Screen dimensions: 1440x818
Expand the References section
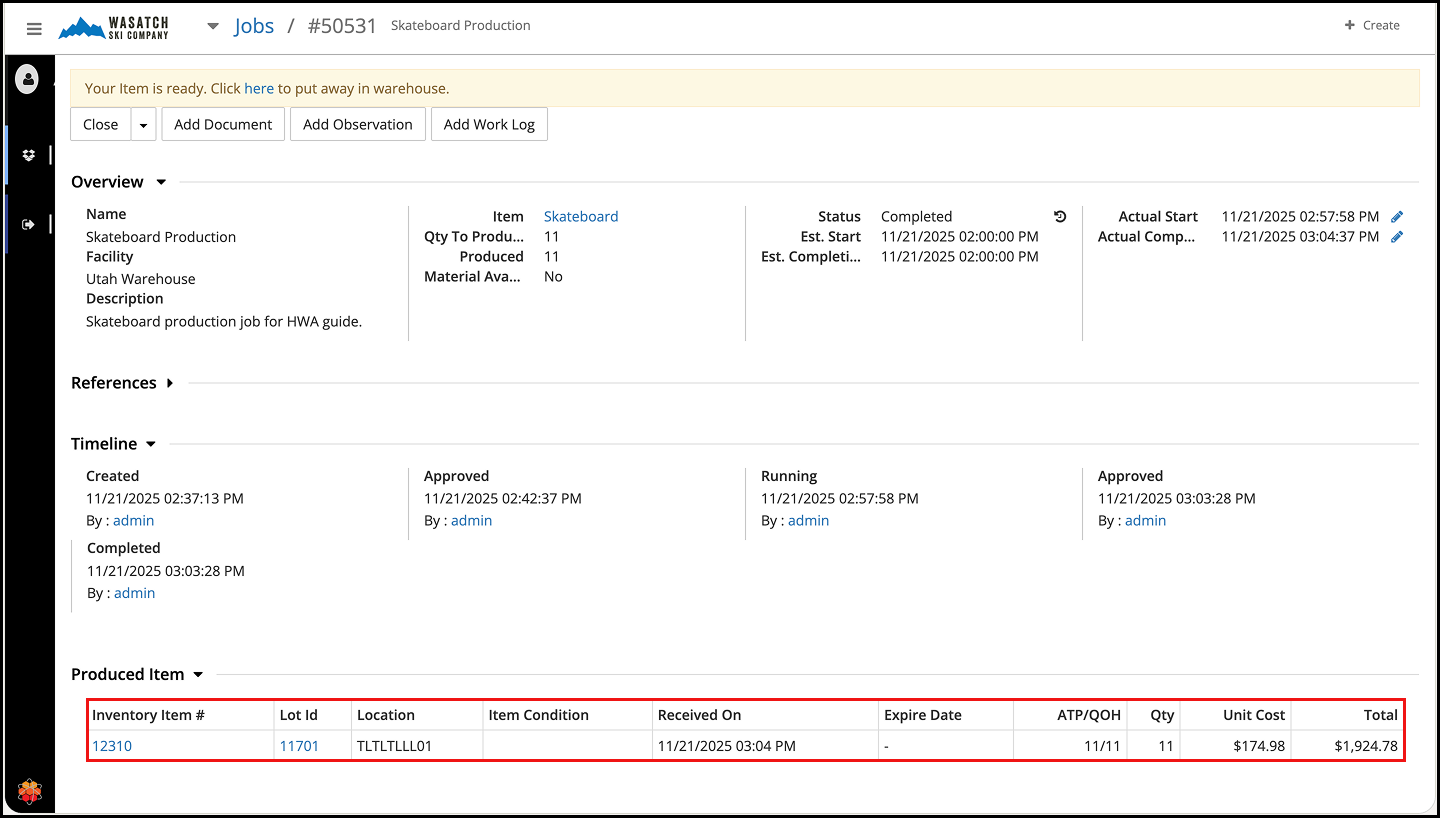click(170, 383)
